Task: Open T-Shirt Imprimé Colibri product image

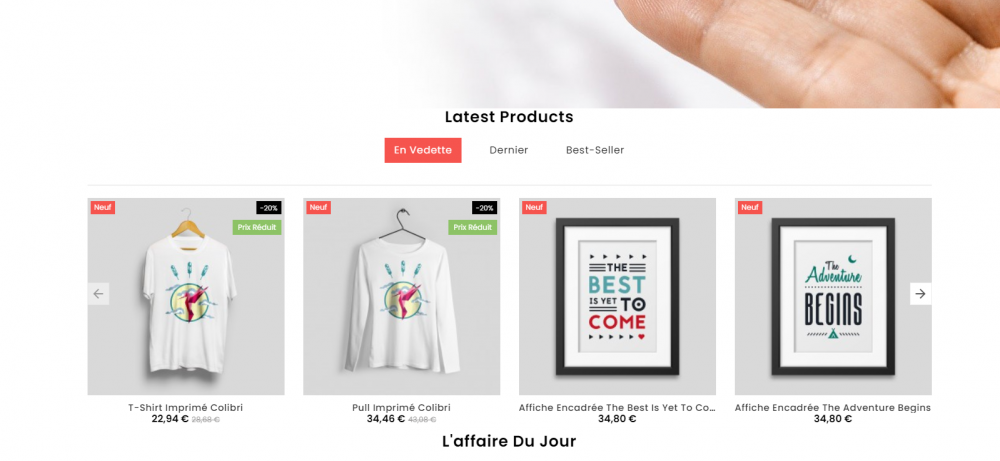Action: 186,296
